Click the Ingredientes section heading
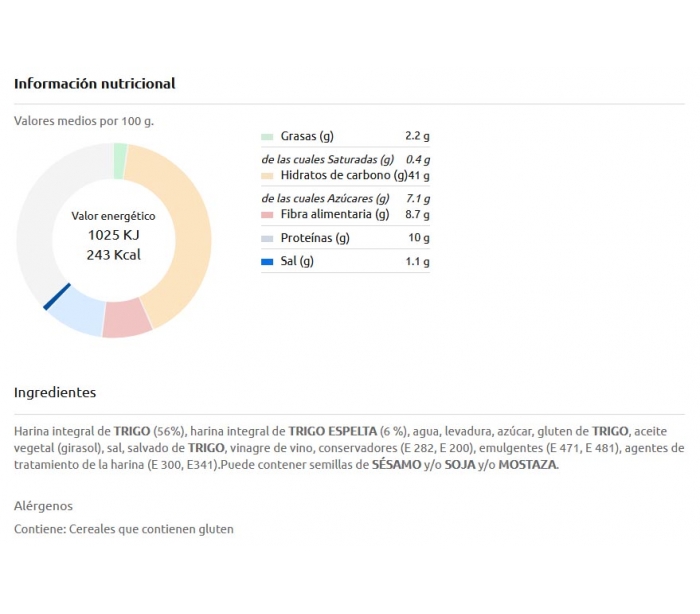Viewport: 700px width, 614px height. 55,392
